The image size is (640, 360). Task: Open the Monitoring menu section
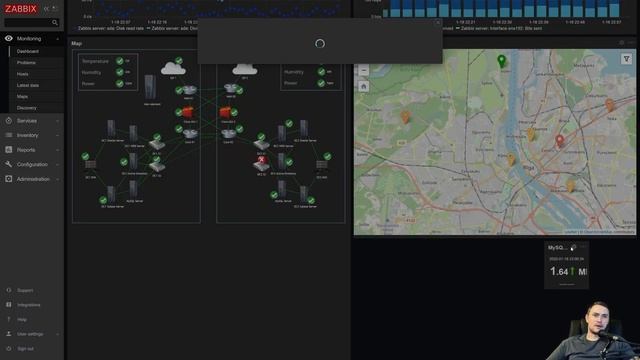point(29,39)
